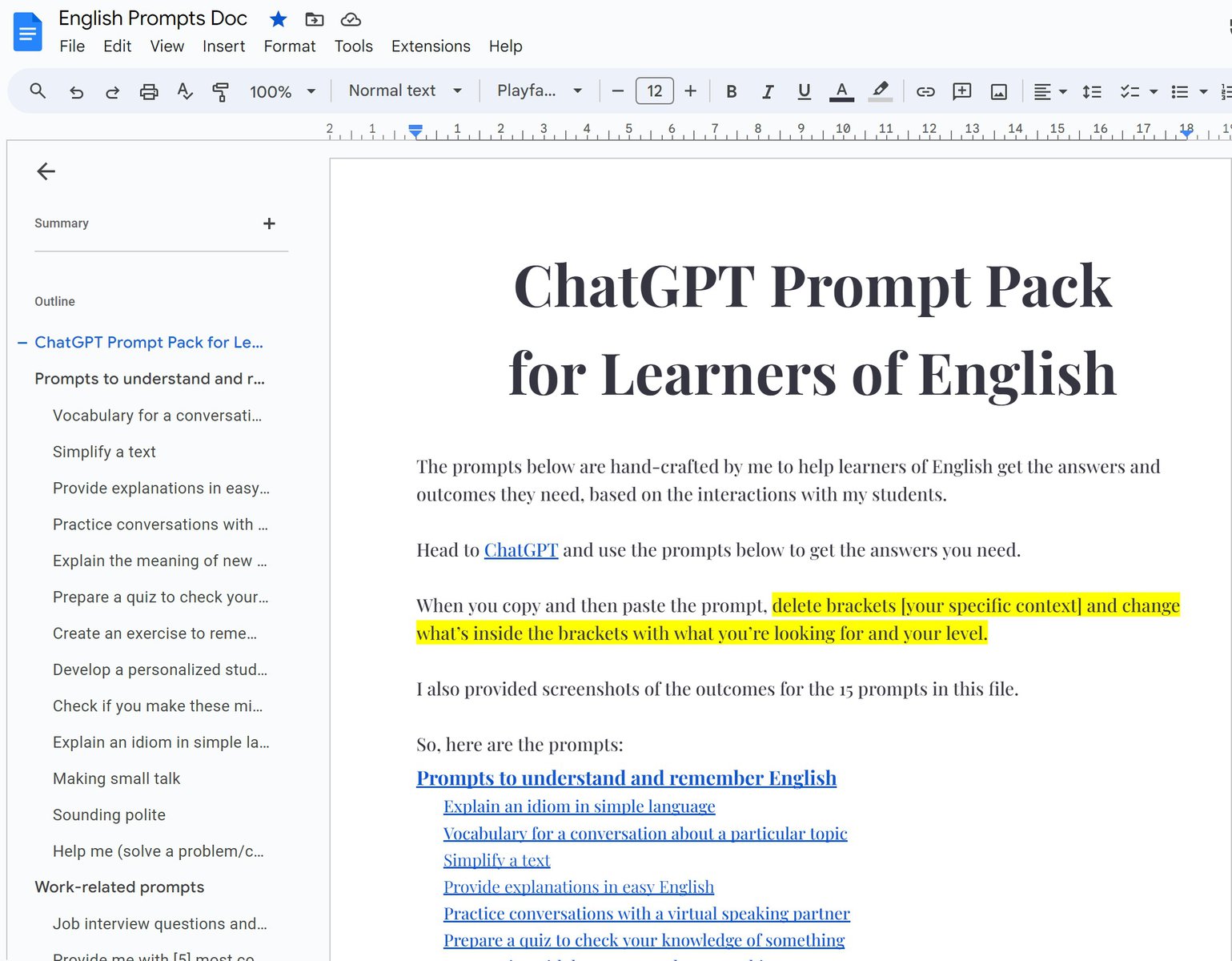Print the document with printer icon
This screenshot has width=1232, height=961.
point(149,91)
